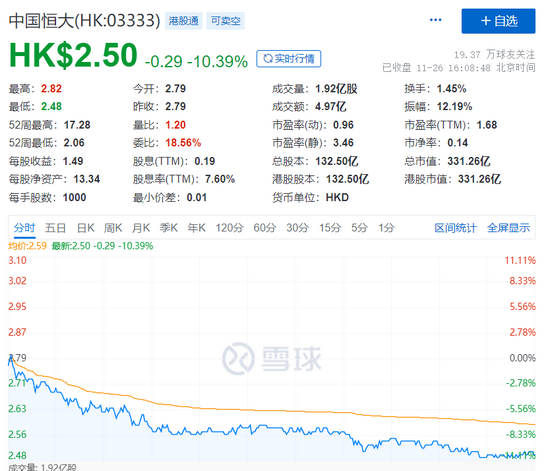Click the 最新:2.50 chart legend
The width and height of the screenshot is (550, 471).
pos(102,246)
